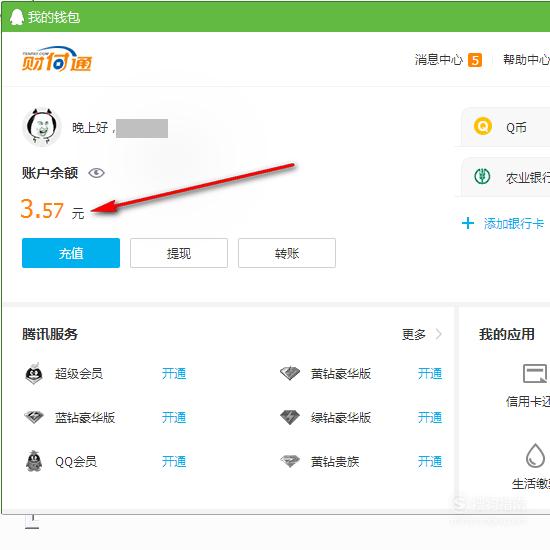Click the QQ penguin icon in title bar

point(16,17)
